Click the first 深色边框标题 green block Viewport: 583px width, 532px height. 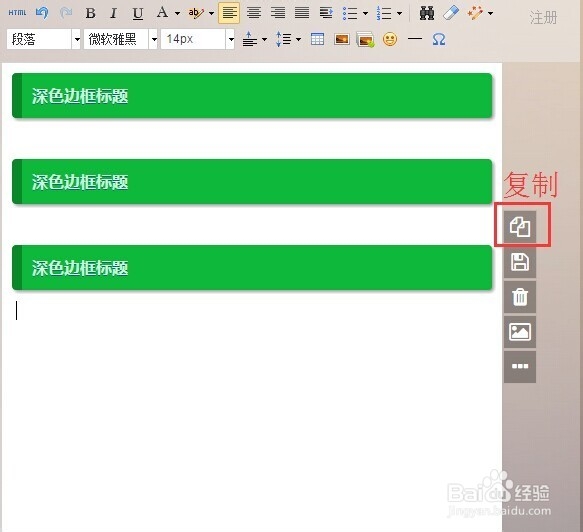coord(252,96)
